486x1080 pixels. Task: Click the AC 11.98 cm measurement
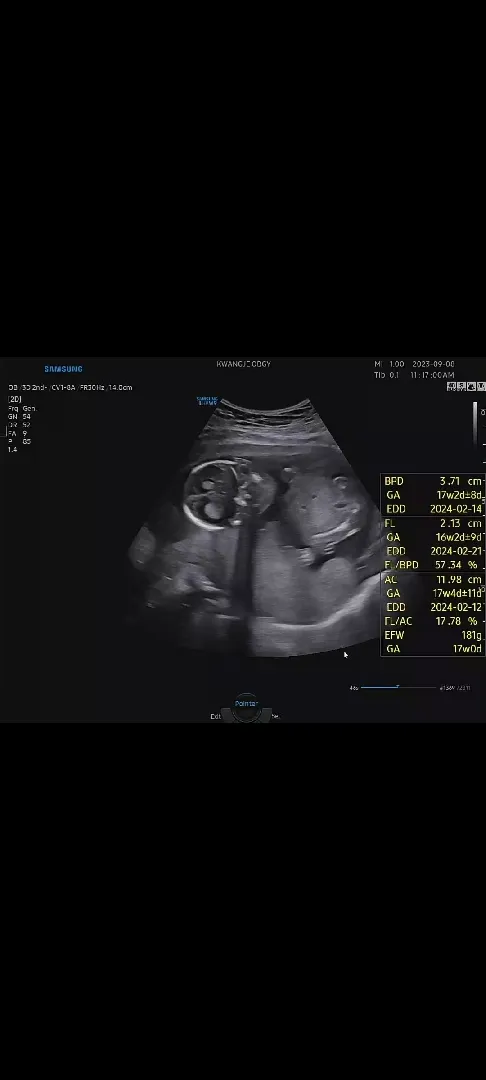[x=433, y=579]
